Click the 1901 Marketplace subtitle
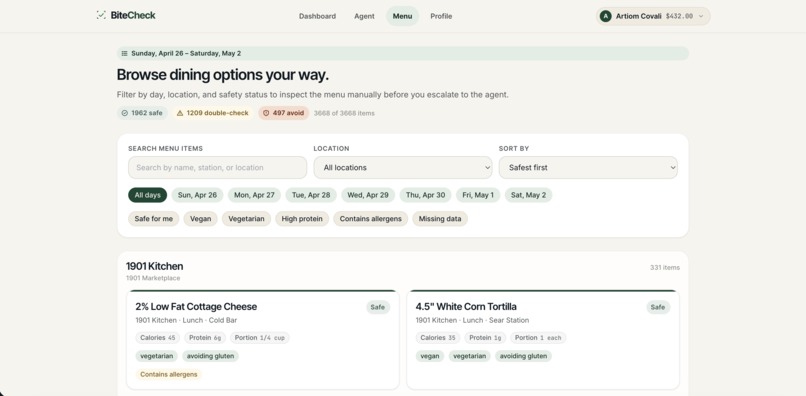 tap(153, 278)
